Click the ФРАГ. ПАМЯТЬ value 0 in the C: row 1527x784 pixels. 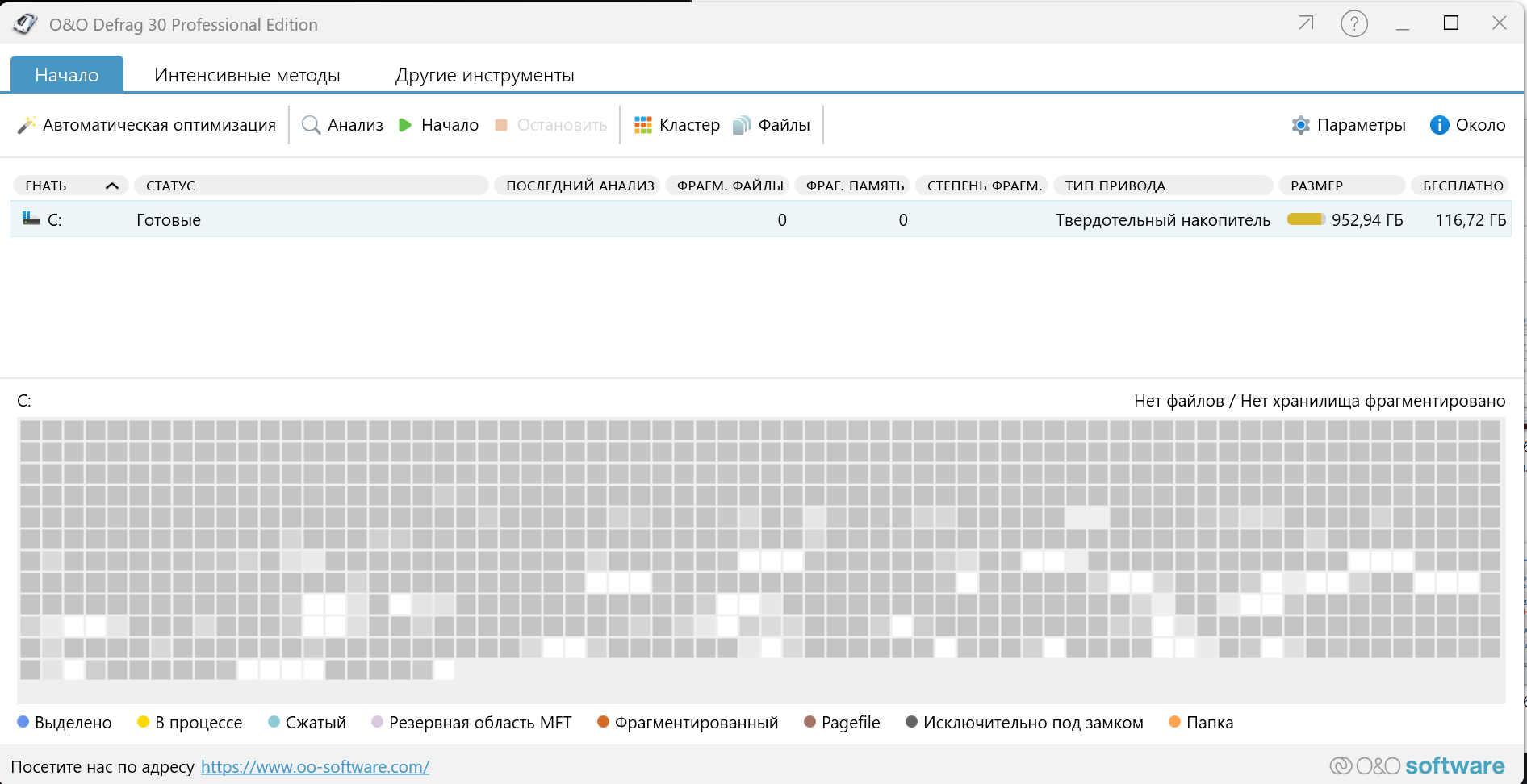point(903,219)
